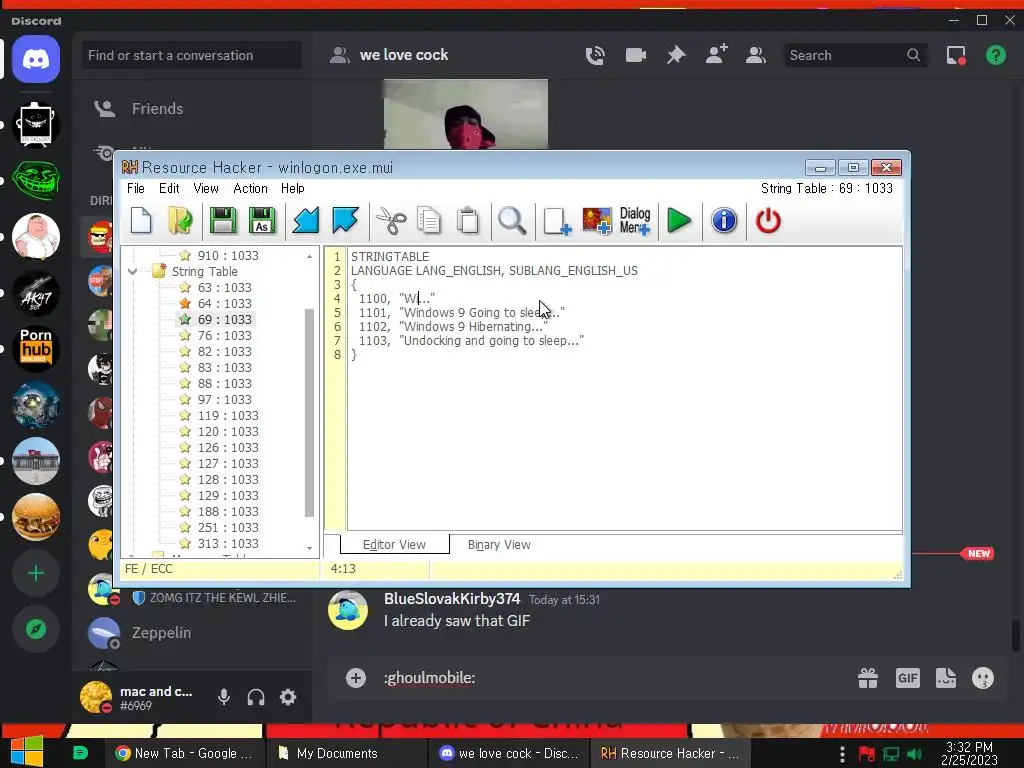The height and width of the screenshot is (768, 1024).
Task: Click blue arrow pointing down-left in toolbar
Action: tap(305, 221)
